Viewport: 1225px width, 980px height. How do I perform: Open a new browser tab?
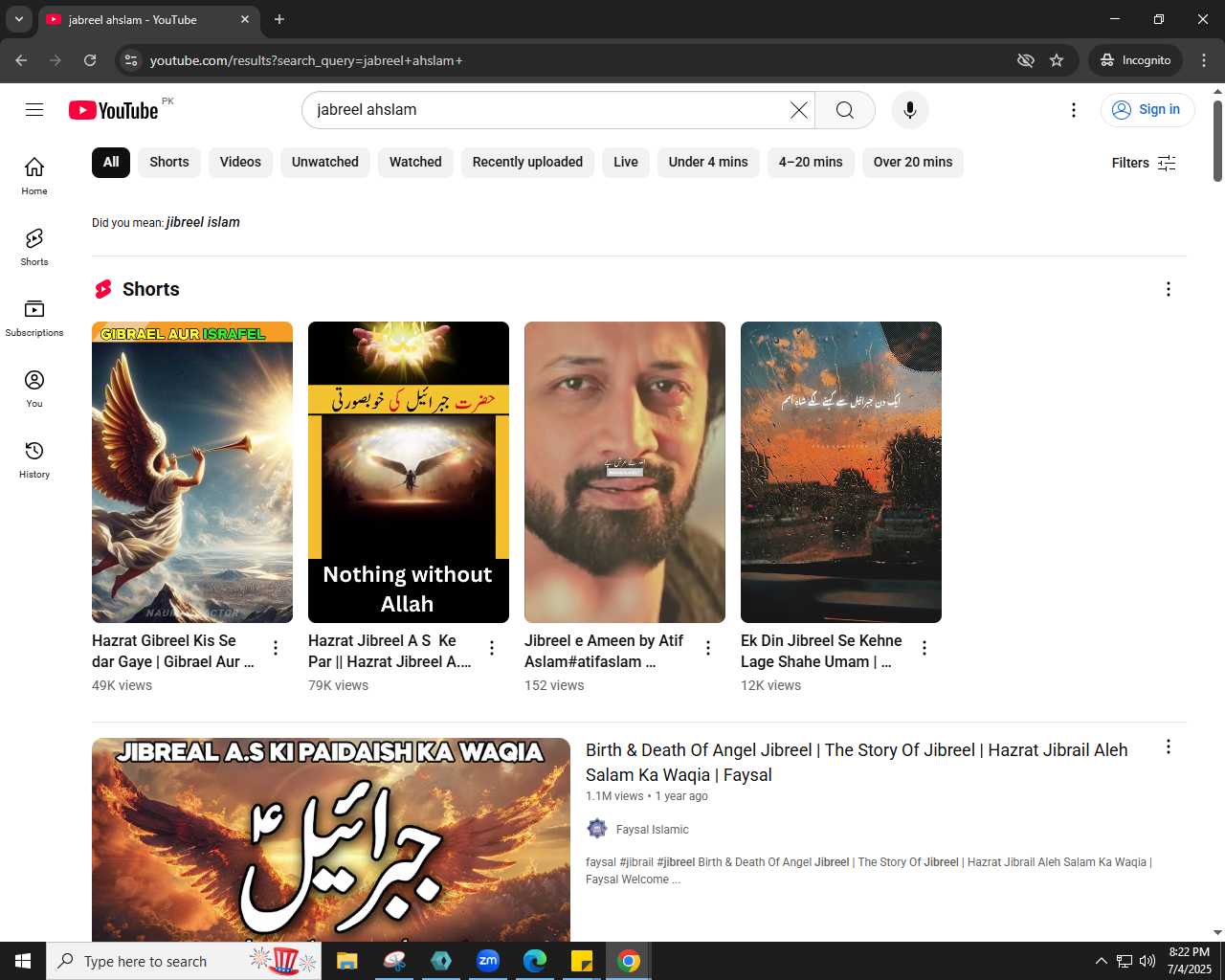coord(279,19)
